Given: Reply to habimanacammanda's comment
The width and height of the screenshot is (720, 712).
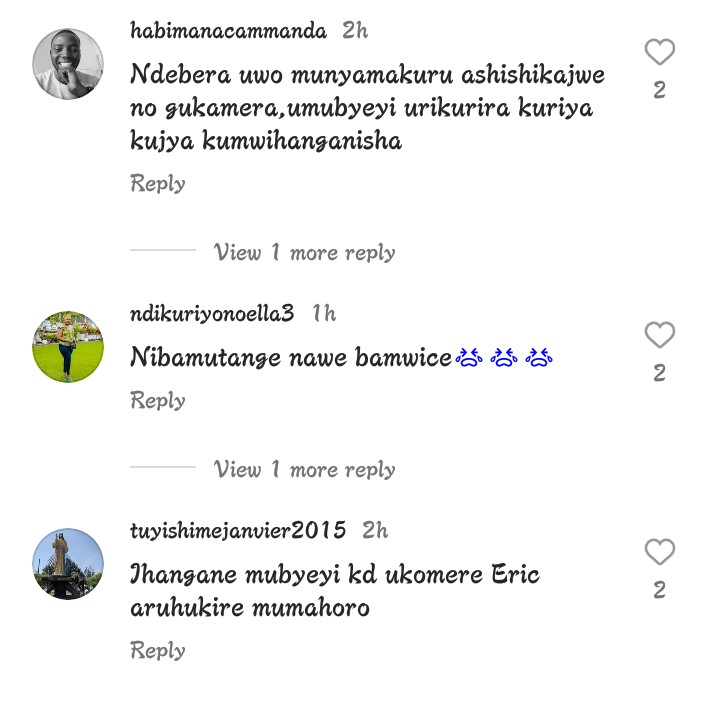Looking at the screenshot, I should coord(158,184).
